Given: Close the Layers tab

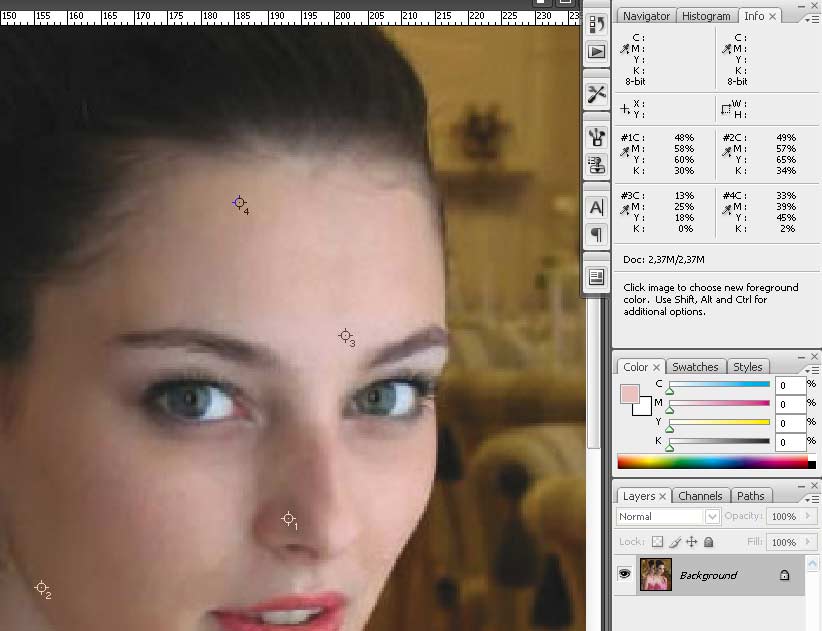Looking at the screenshot, I should pyautogui.click(x=663, y=496).
